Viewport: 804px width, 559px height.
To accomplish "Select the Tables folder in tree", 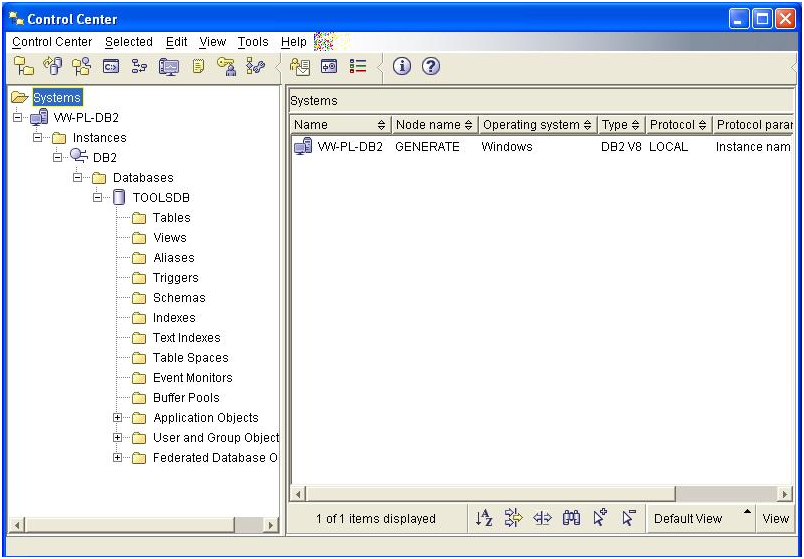I will pos(162,217).
